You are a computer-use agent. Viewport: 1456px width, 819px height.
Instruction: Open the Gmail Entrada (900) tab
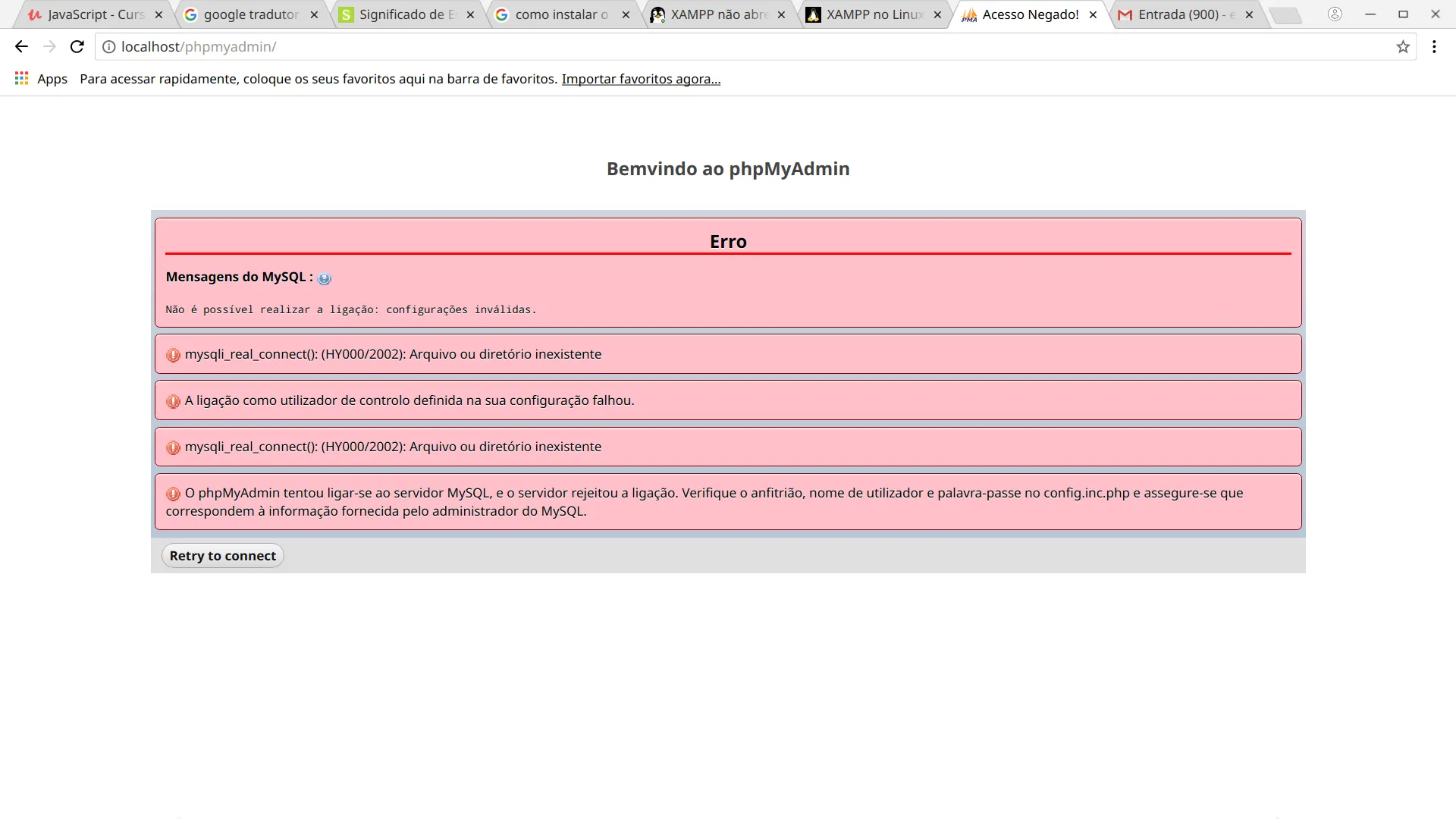[1185, 14]
